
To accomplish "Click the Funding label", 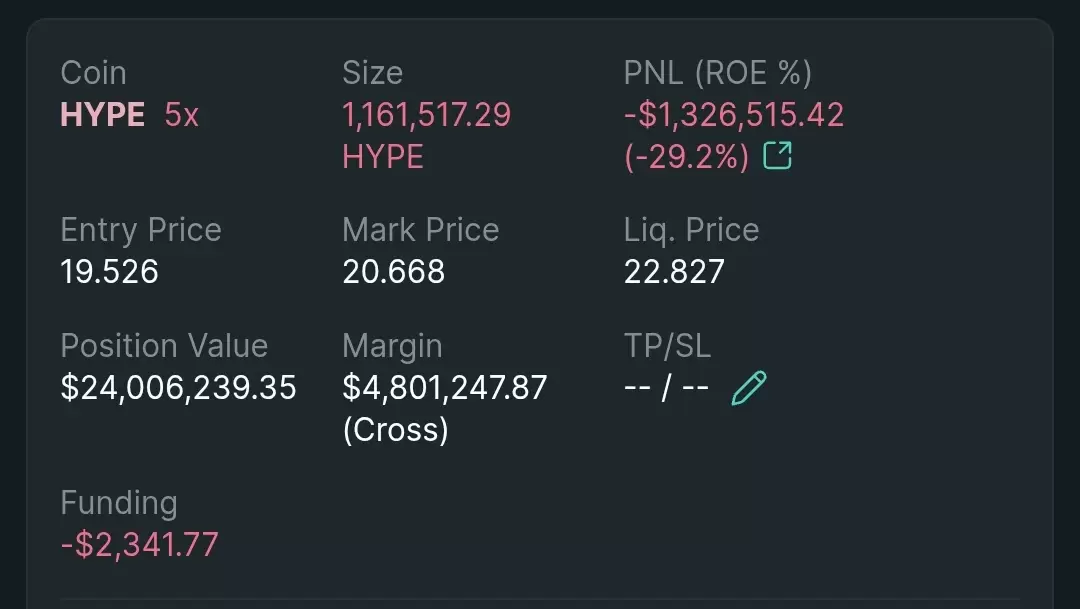I will coord(118,503).
